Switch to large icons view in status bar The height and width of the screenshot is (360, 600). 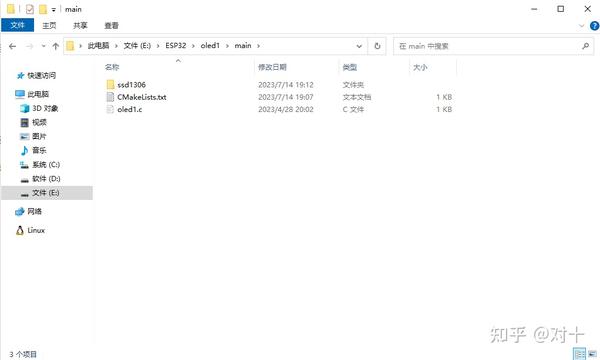(592, 353)
